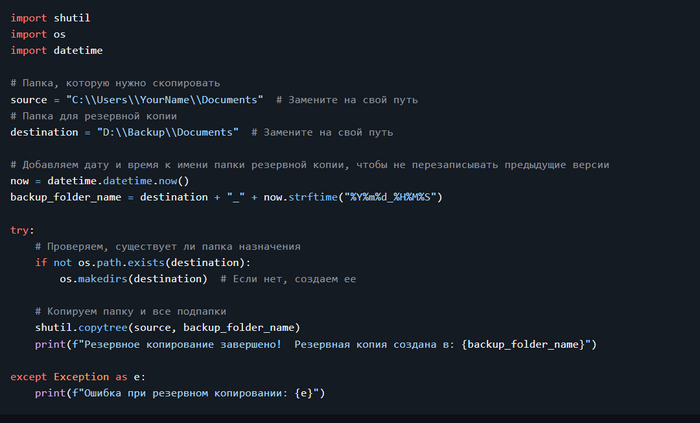Click the "try:" keyword
Image resolution: width=700 pixels, height=423 pixels.
(x=22, y=230)
